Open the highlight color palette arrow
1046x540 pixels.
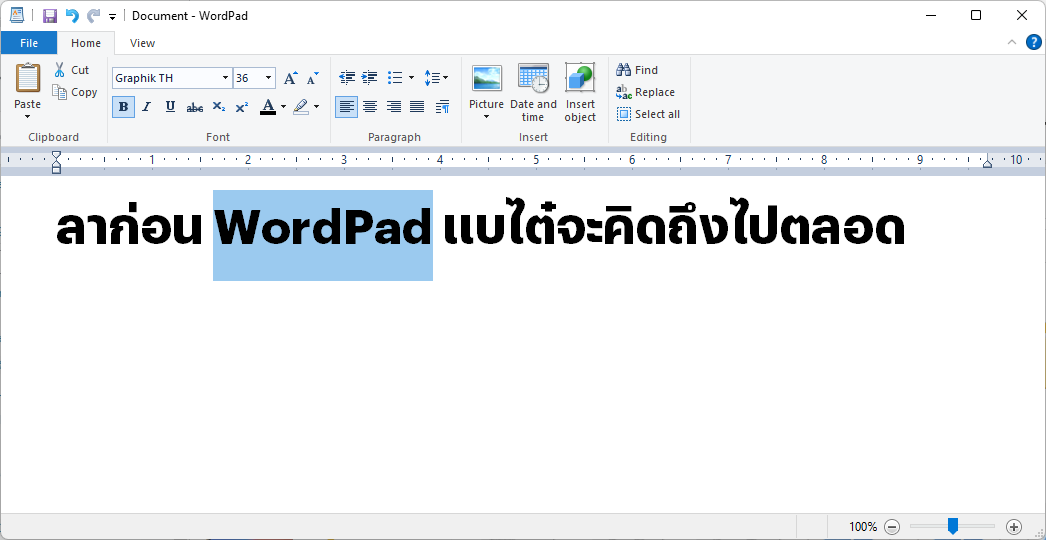[316, 107]
